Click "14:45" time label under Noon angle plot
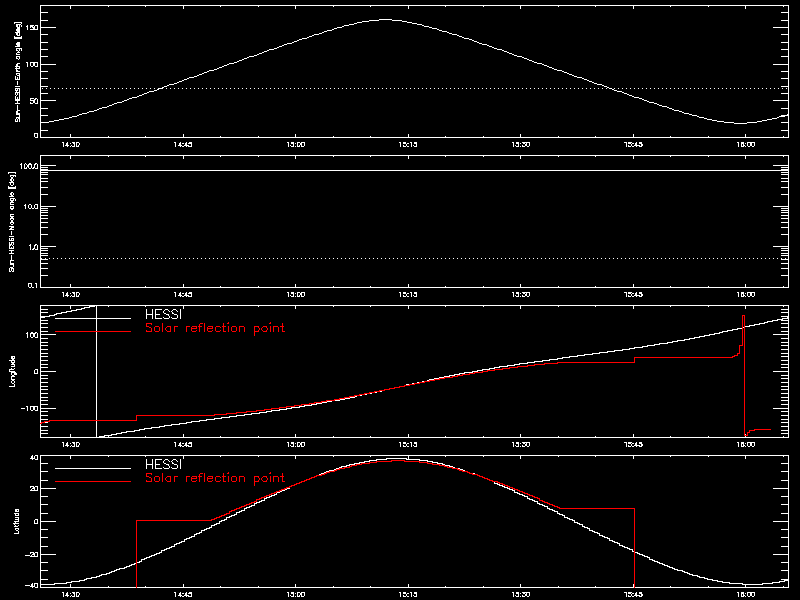This screenshot has width=800, height=600. 183,295
